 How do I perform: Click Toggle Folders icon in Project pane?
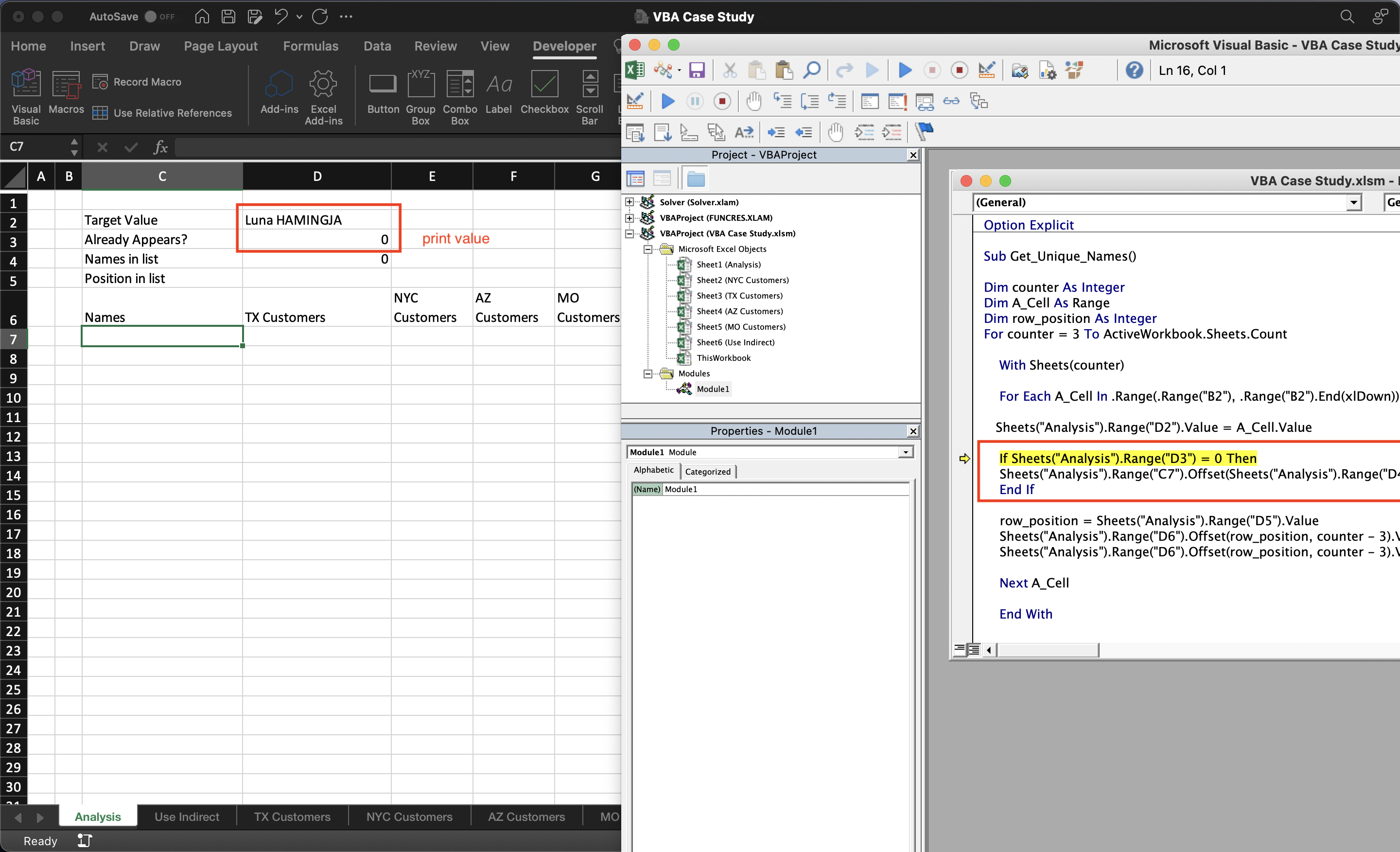tap(696, 179)
